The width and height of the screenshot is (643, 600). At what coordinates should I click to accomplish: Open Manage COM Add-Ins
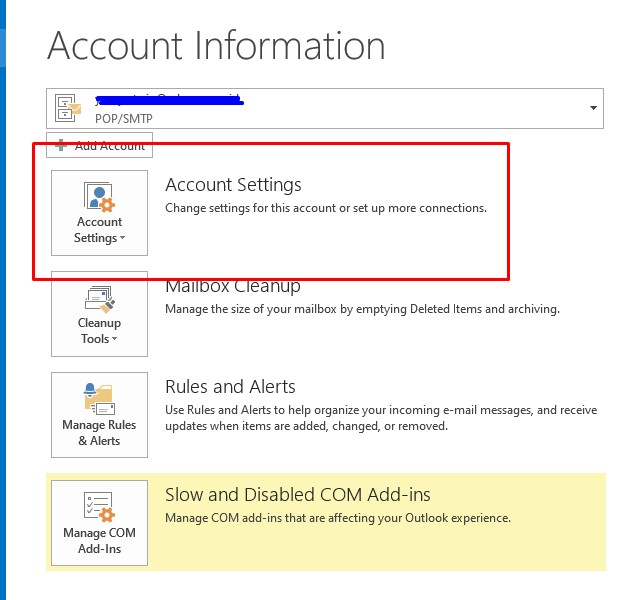99,523
